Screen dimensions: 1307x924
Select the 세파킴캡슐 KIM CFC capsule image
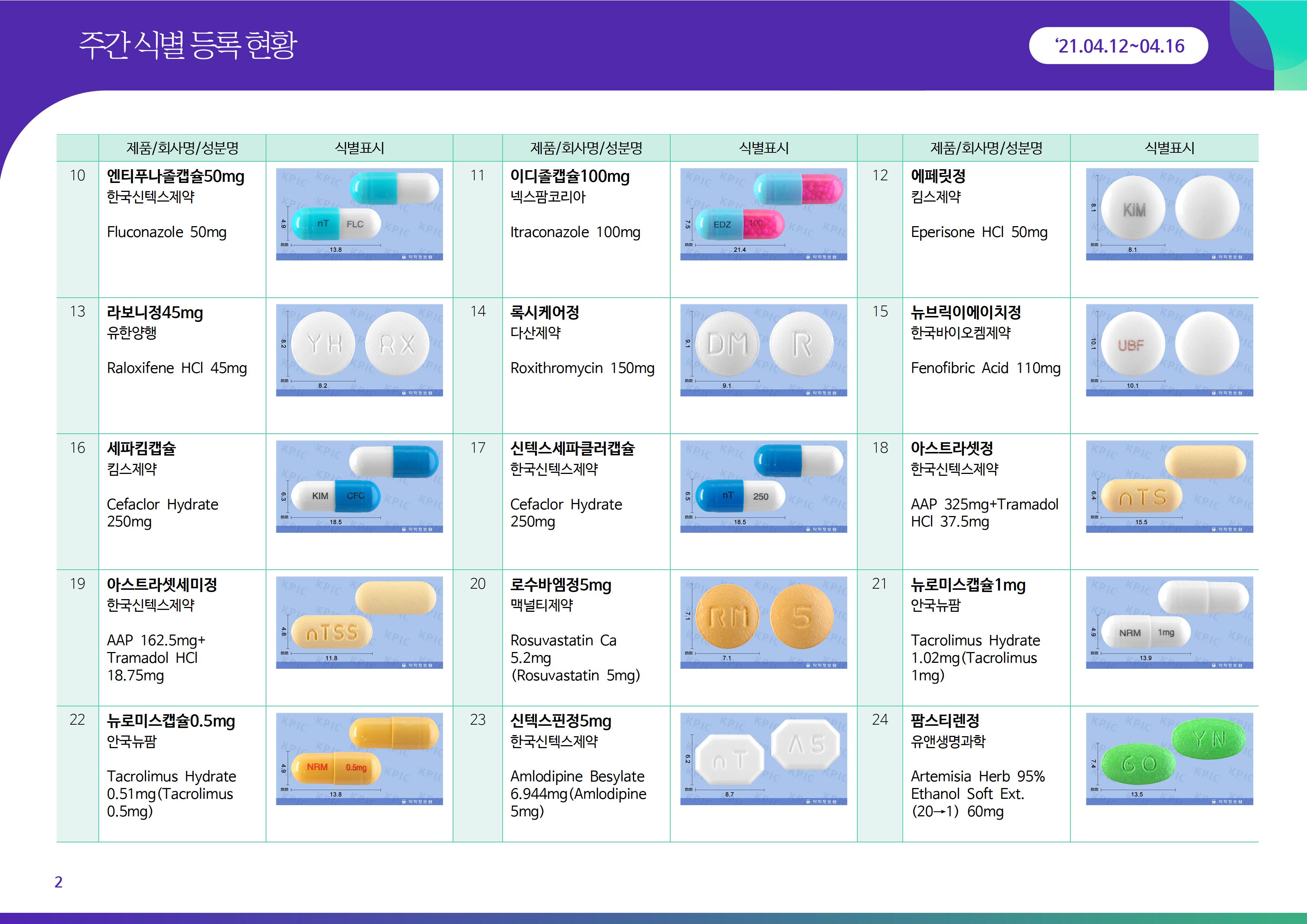pyautogui.click(x=359, y=486)
